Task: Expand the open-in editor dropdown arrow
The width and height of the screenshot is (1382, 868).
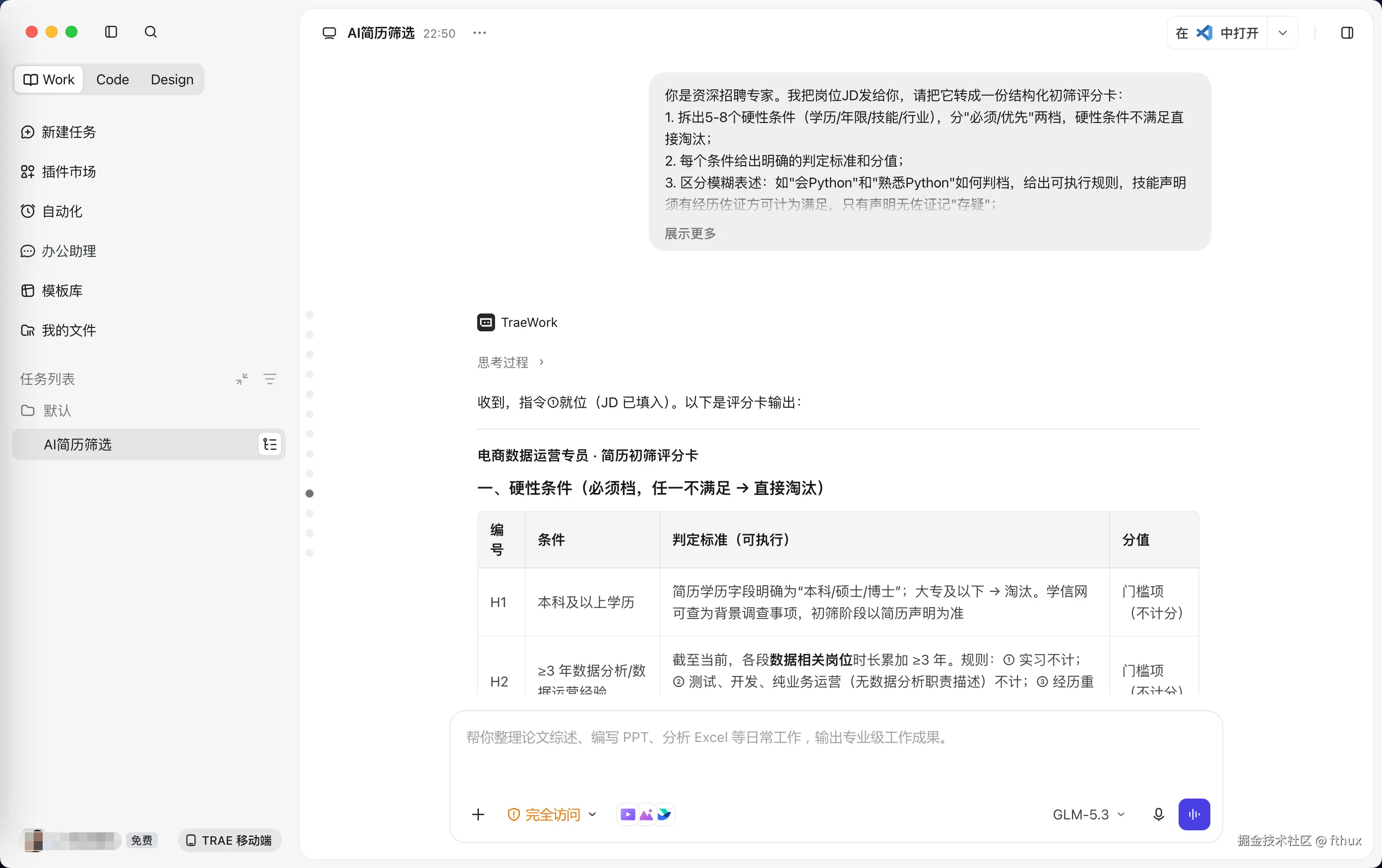Action: (x=1283, y=33)
